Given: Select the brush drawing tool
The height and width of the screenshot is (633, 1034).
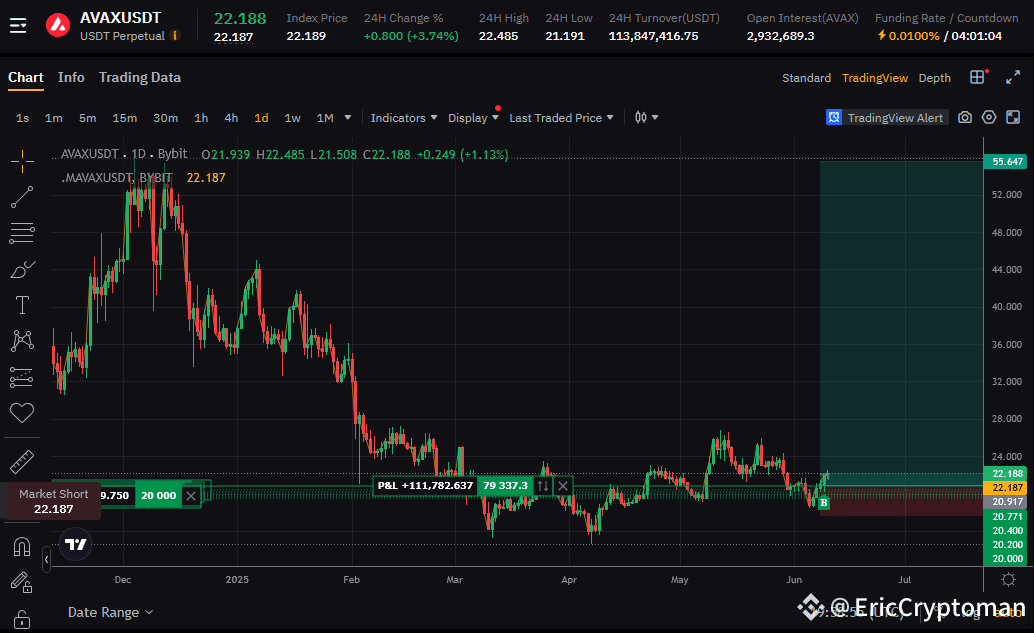Looking at the screenshot, I should click(x=22, y=269).
